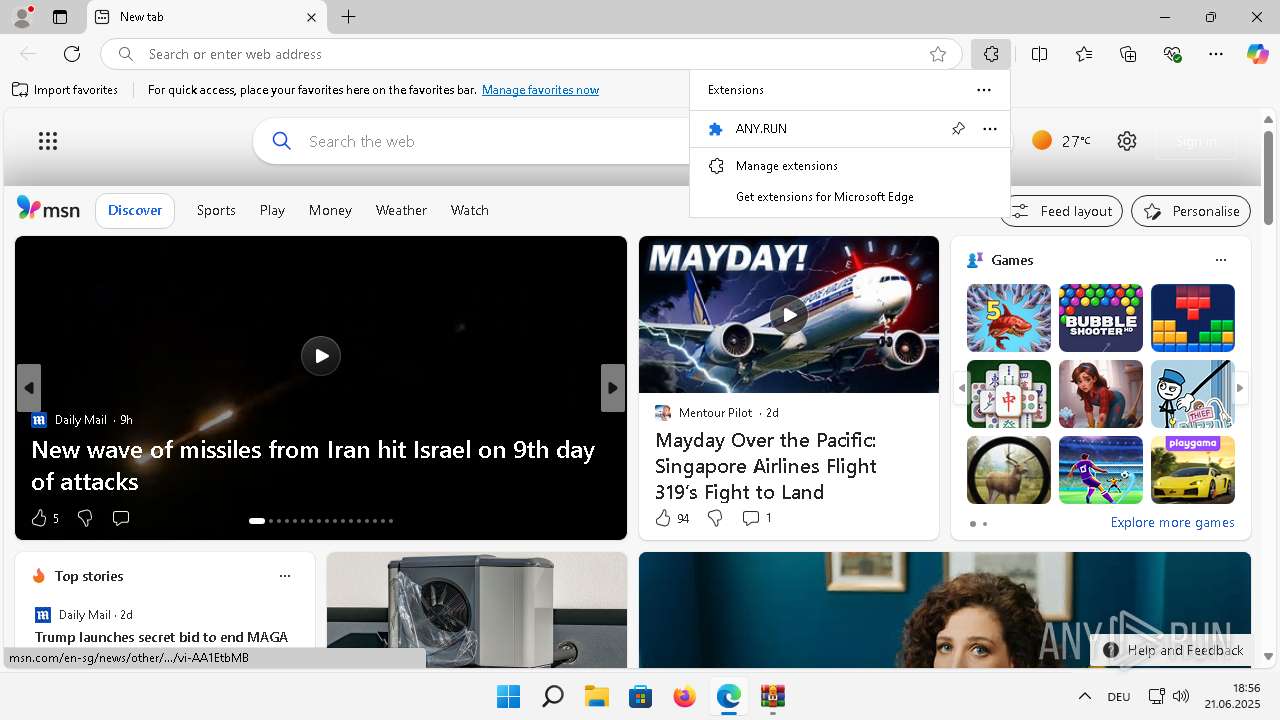Open File Explorer from taskbar

(x=596, y=696)
